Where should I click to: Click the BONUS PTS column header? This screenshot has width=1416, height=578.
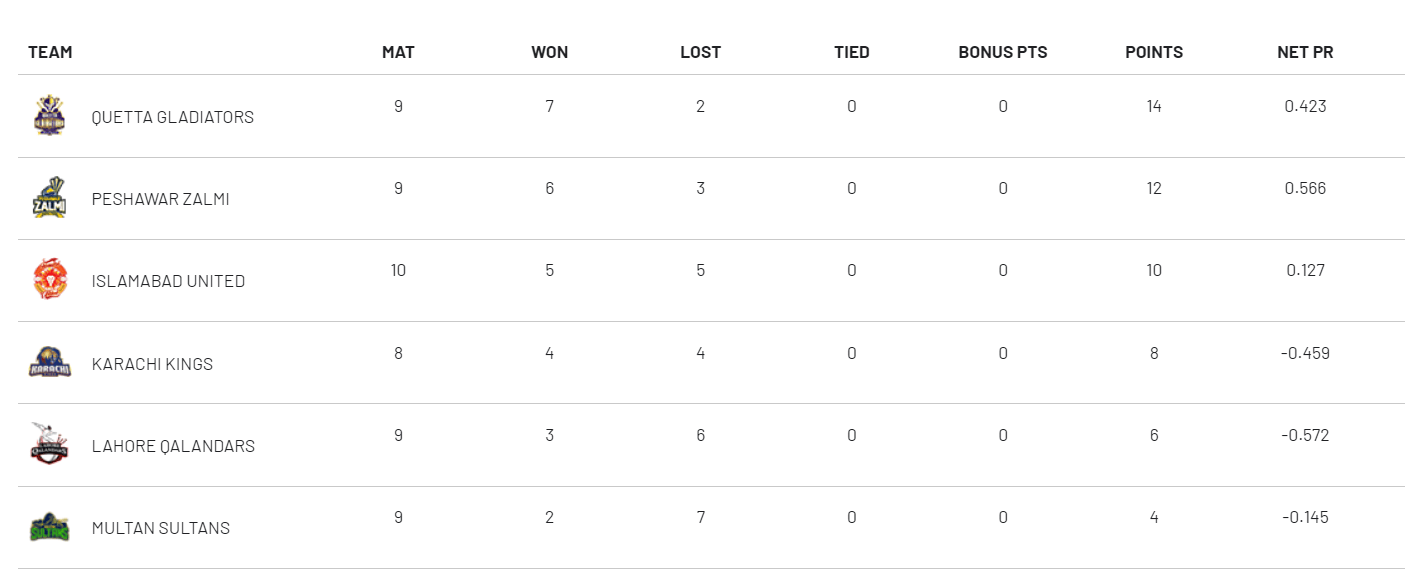click(x=1003, y=52)
